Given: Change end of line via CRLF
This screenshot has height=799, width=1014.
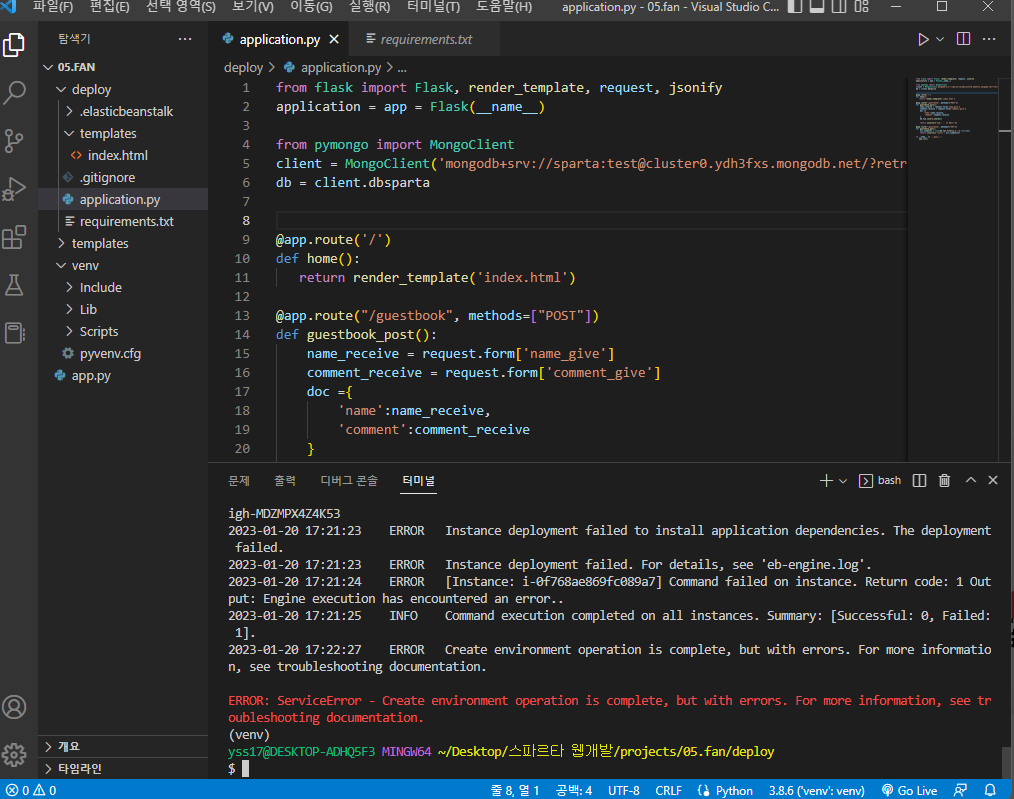Looking at the screenshot, I should point(668,790).
